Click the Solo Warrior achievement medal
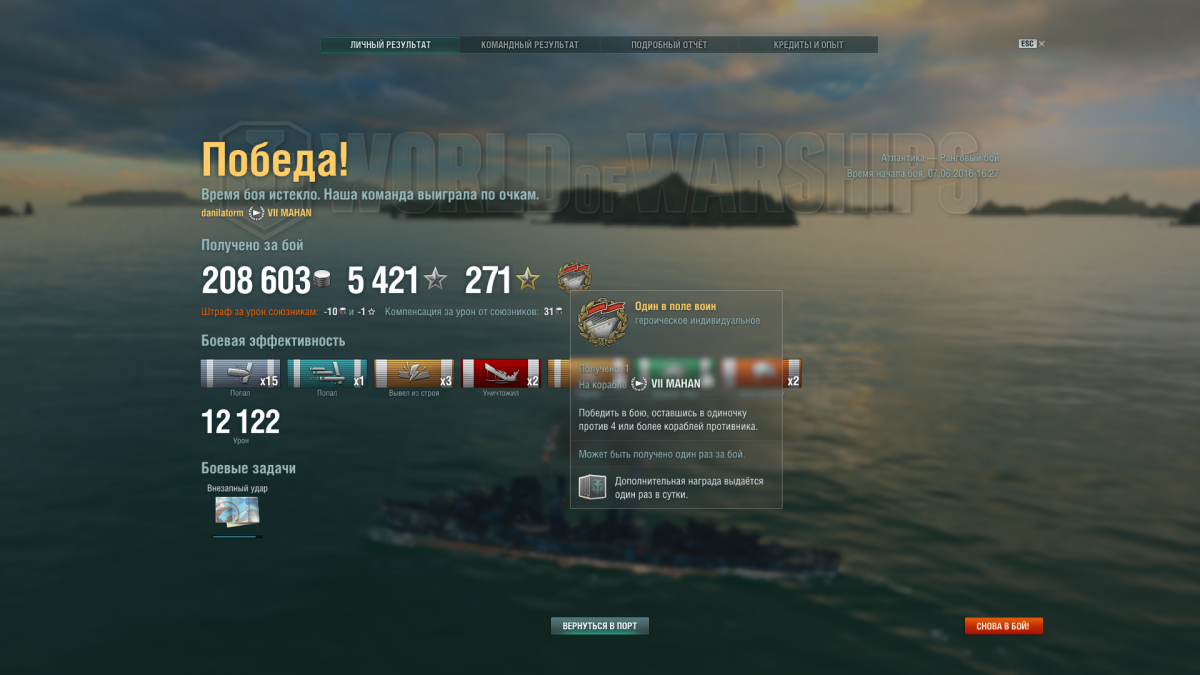Viewport: 1200px width, 675px height. tap(574, 279)
